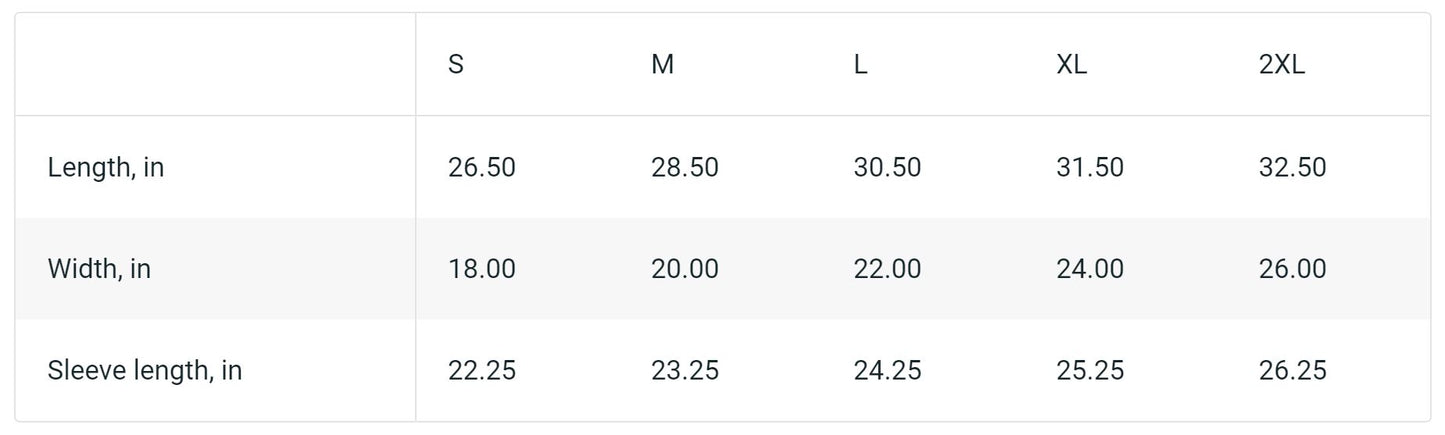Select the Sleeve length, in row label

(x=145, y=371)
